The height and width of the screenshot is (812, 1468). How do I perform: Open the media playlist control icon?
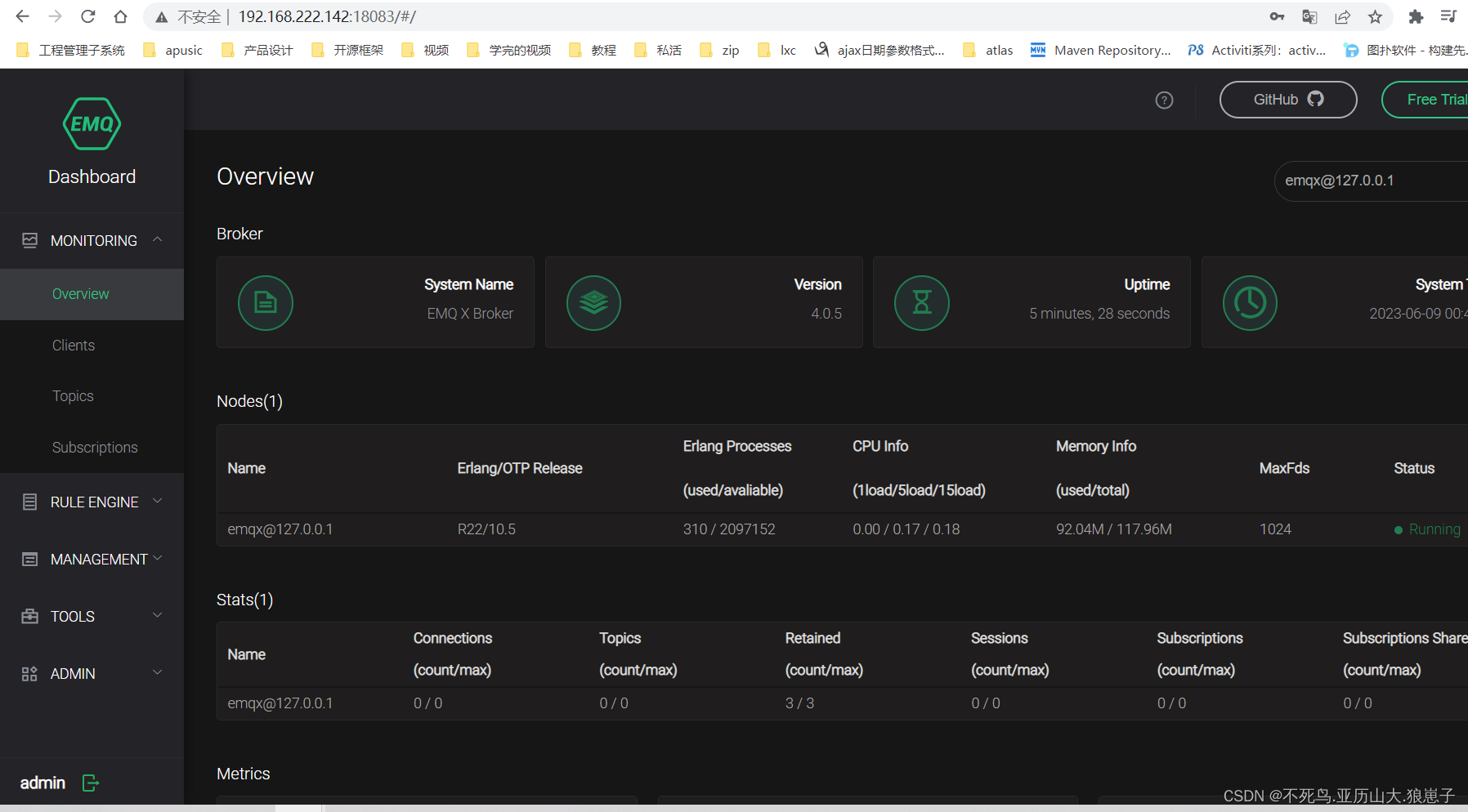point(1448,16)
